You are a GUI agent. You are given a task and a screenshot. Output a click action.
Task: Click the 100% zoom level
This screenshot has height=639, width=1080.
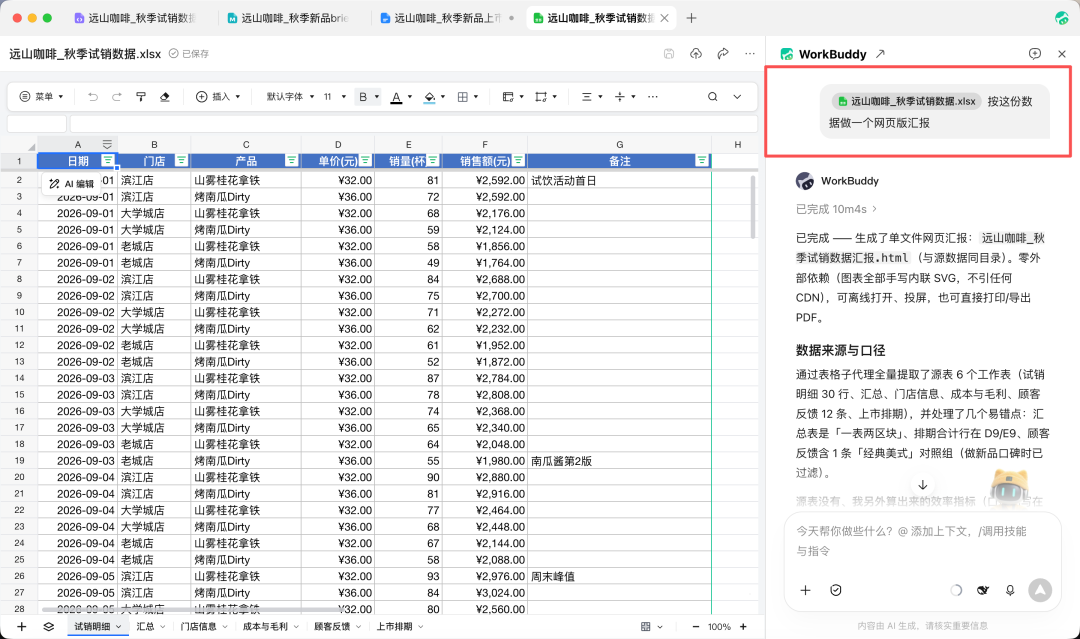(x=719, y=627)
